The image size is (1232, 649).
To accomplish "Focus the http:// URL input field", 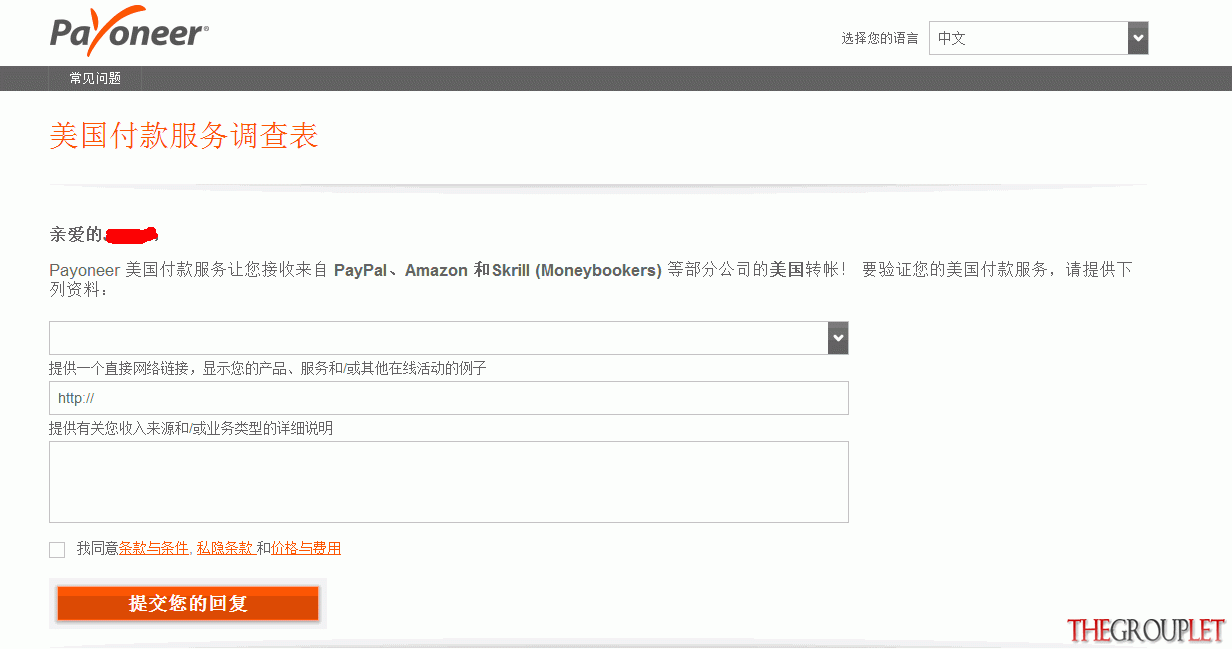I will point(448,398).
